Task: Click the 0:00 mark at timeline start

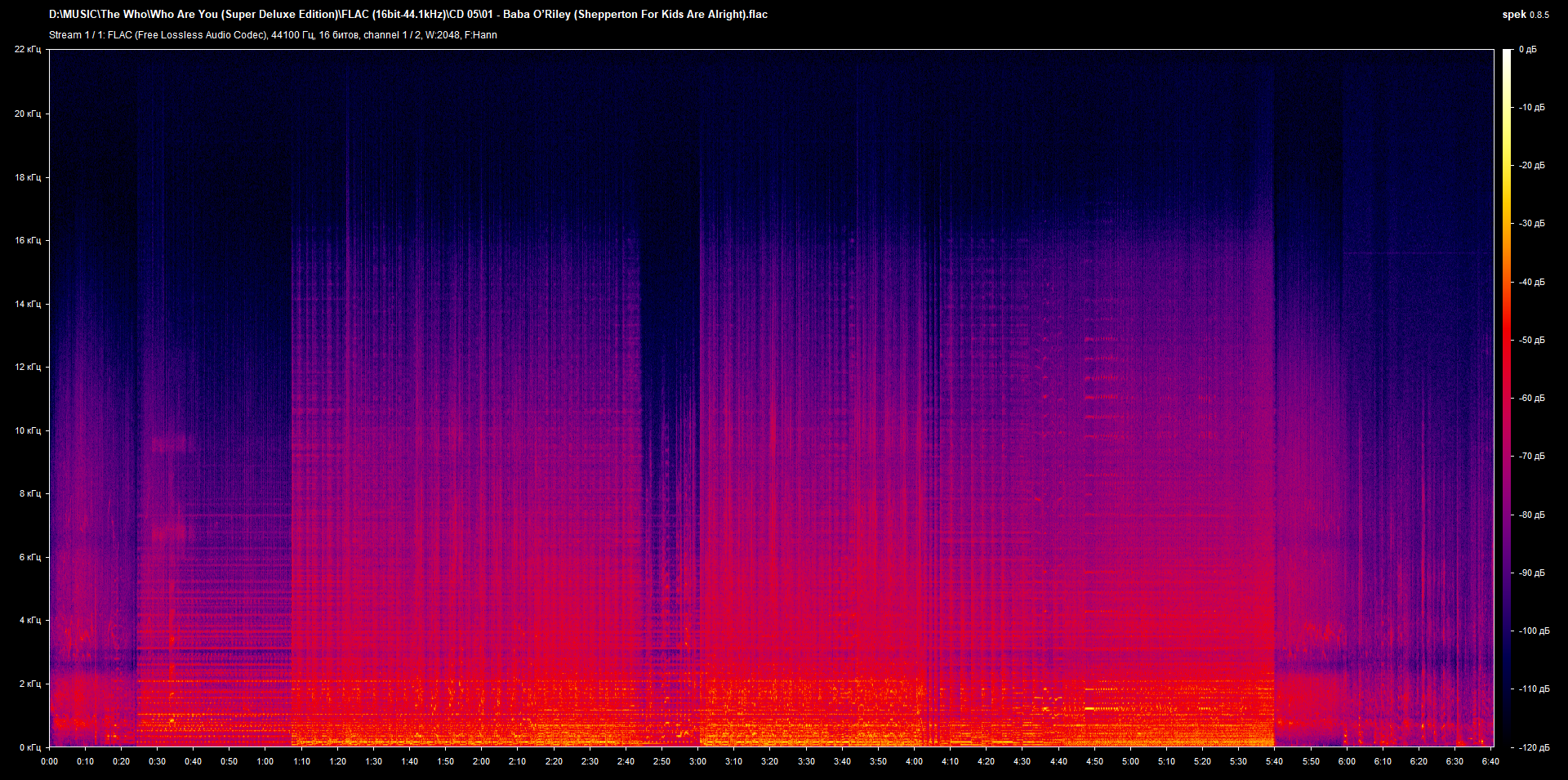Action: tap(51, 760)
